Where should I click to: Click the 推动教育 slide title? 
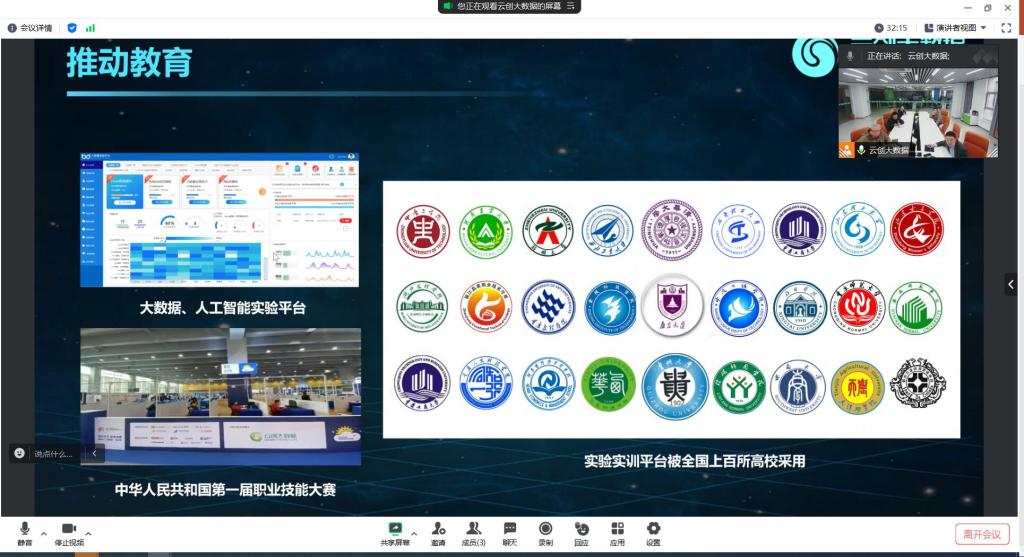129,63
